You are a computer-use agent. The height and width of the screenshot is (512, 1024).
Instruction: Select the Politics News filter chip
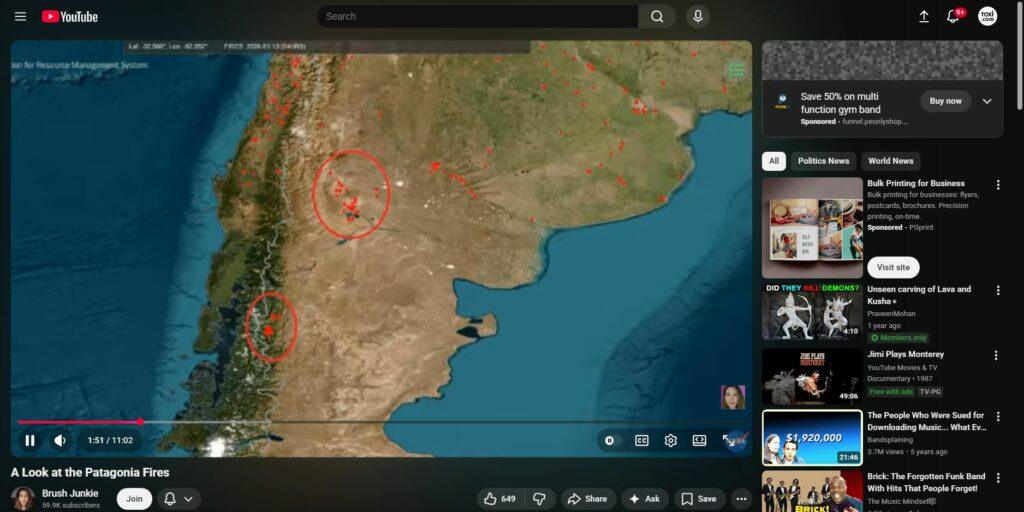[x=823, y=161]
